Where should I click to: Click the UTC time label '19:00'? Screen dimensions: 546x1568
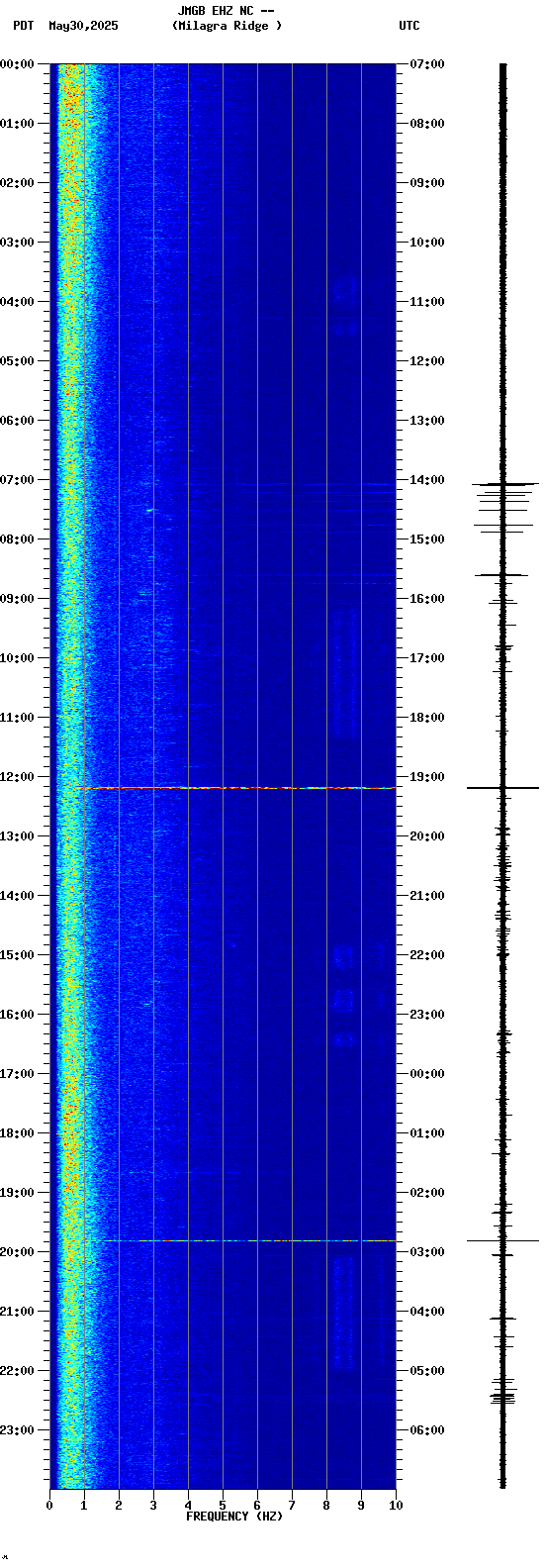[427, 777]
